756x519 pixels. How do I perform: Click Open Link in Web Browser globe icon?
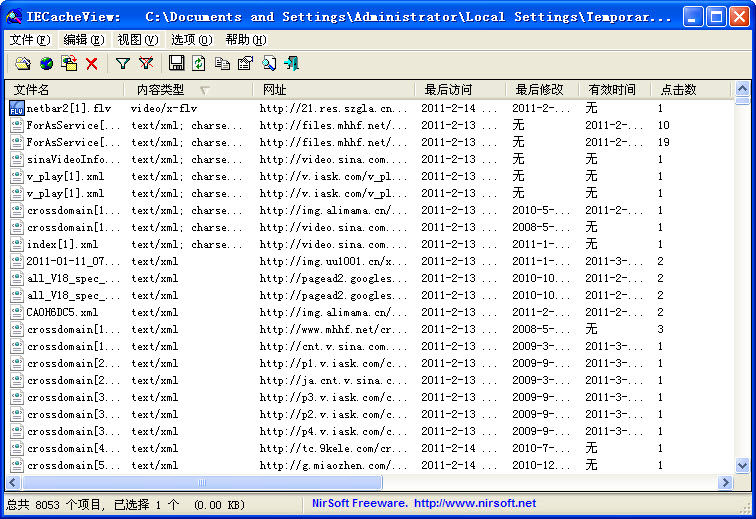coord(46,64)
